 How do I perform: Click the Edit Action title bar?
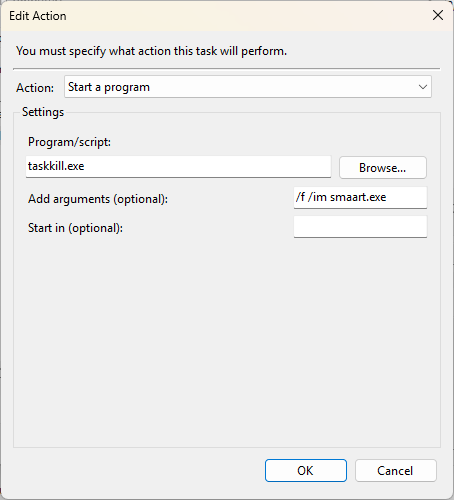213,16
